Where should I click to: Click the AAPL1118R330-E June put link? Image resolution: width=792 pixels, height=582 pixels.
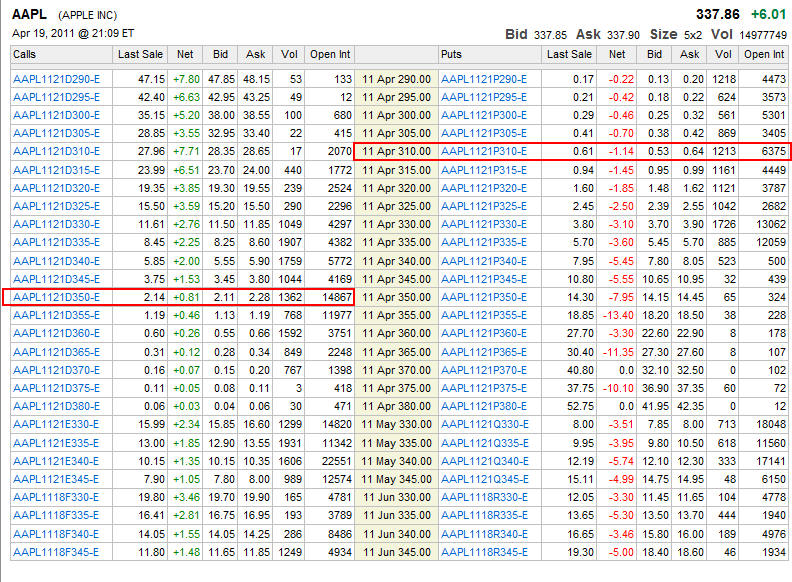483,497
